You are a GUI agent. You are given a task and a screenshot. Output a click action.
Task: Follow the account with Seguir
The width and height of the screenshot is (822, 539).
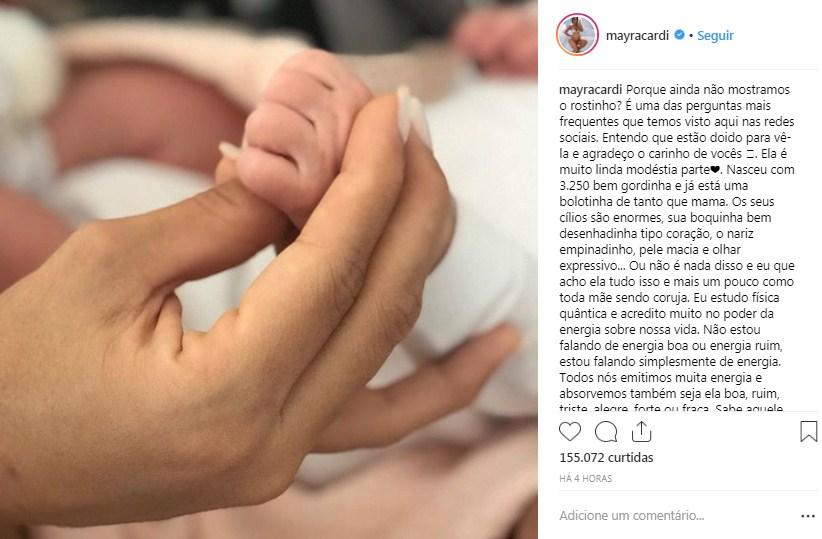[x=715, y=36]
